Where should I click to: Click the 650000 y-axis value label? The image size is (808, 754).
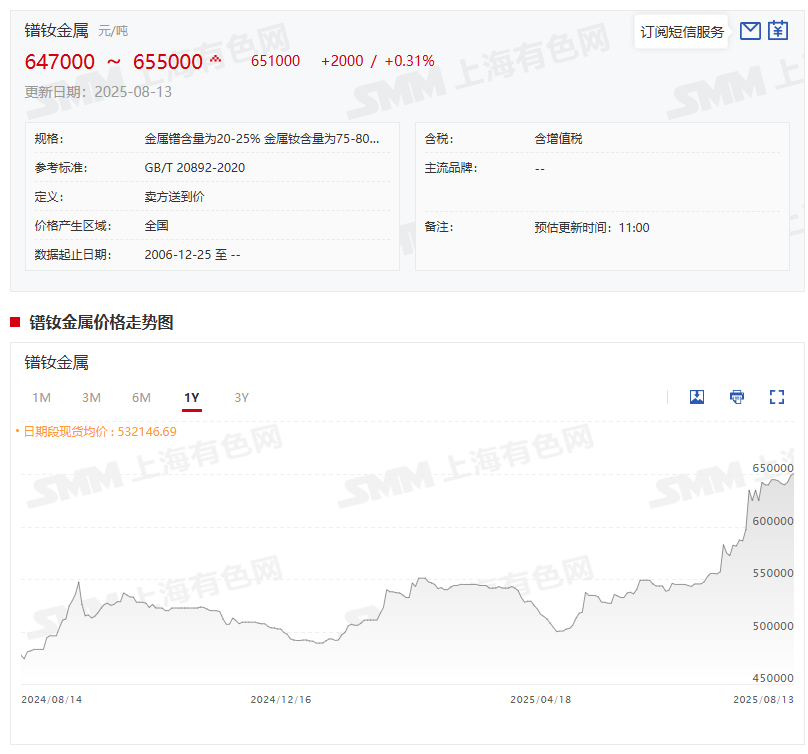[773, 468]
